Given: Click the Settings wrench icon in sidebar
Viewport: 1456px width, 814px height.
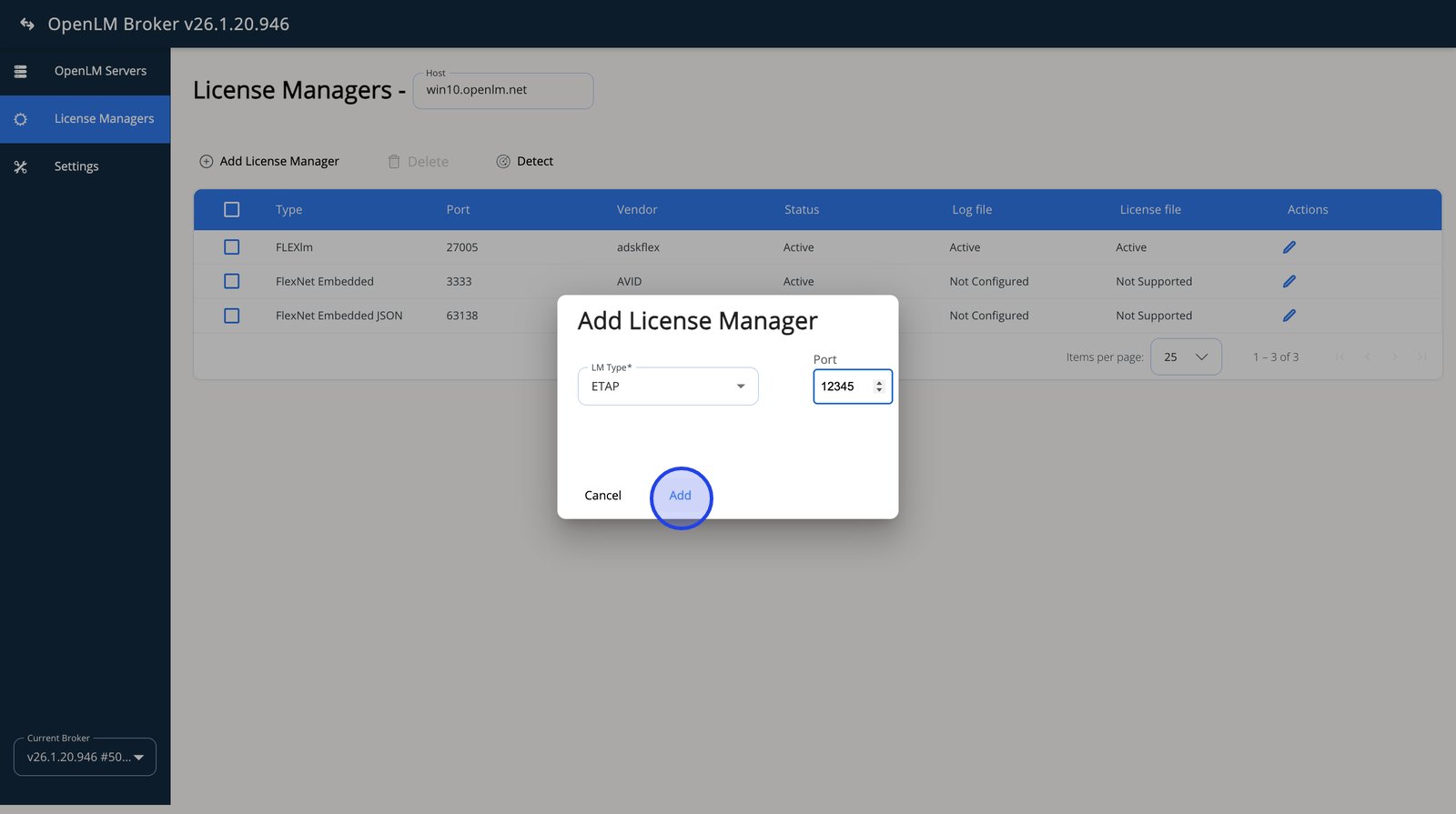Looking at the screenshot, I should 21,166.
